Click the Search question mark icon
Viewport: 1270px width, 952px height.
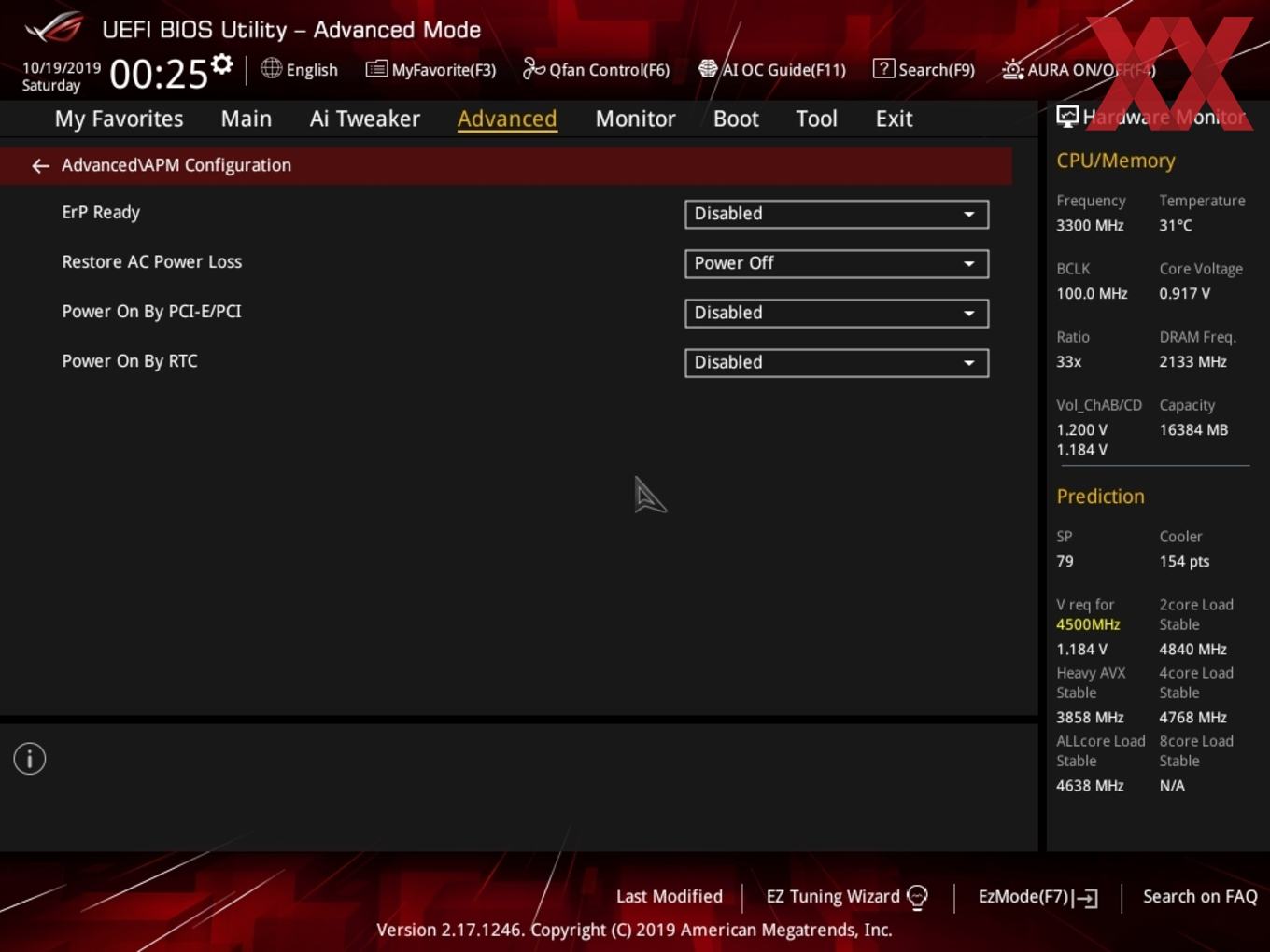coord(883,68)
